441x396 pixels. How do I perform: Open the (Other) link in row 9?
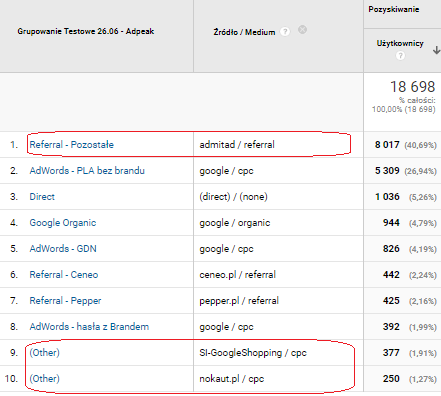[x=45, y=353]
